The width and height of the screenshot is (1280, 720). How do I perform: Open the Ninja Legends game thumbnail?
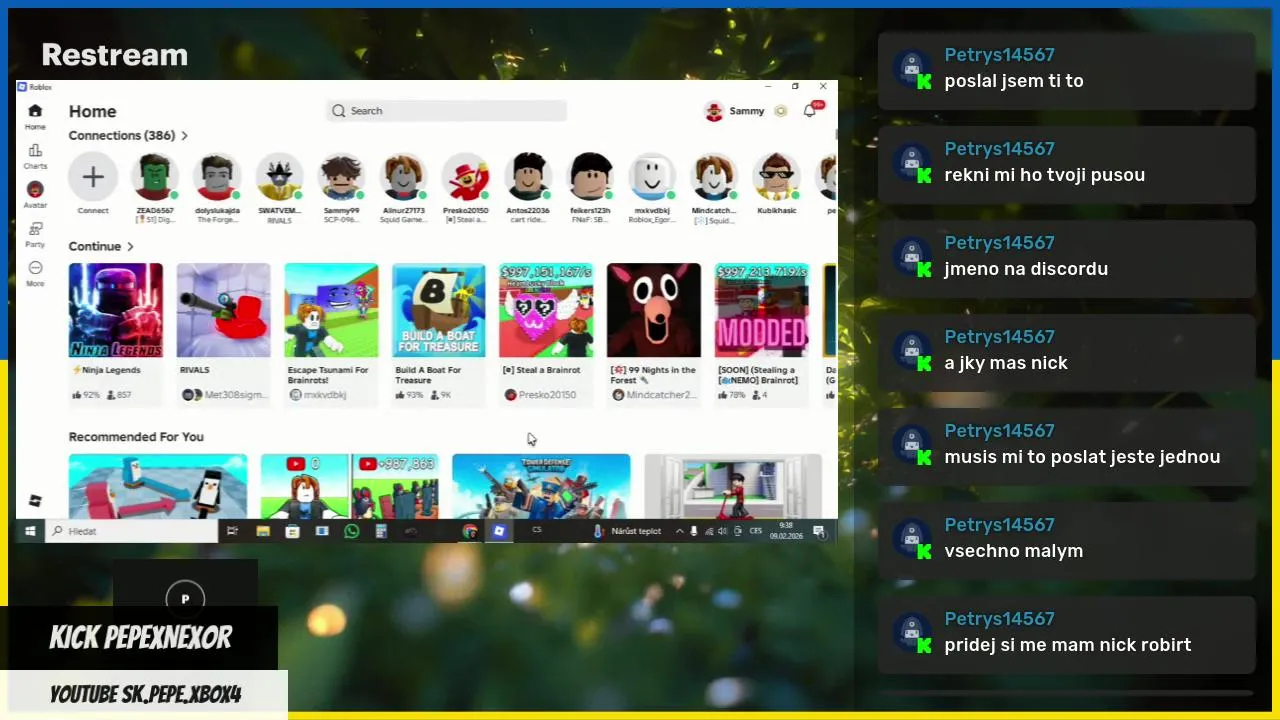click(116, 310)
